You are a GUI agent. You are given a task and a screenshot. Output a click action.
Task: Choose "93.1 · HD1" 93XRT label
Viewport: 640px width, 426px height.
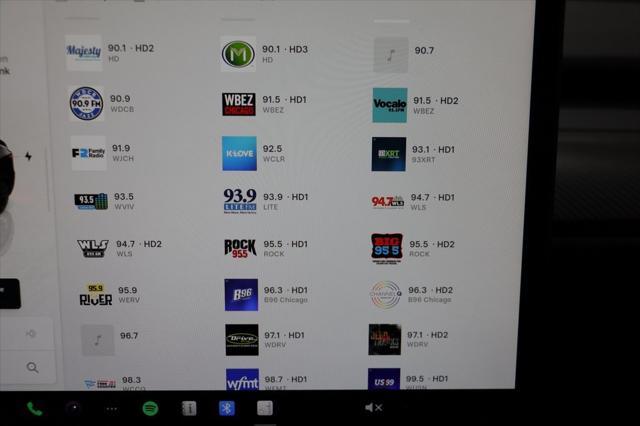click(x=433, y=149)
